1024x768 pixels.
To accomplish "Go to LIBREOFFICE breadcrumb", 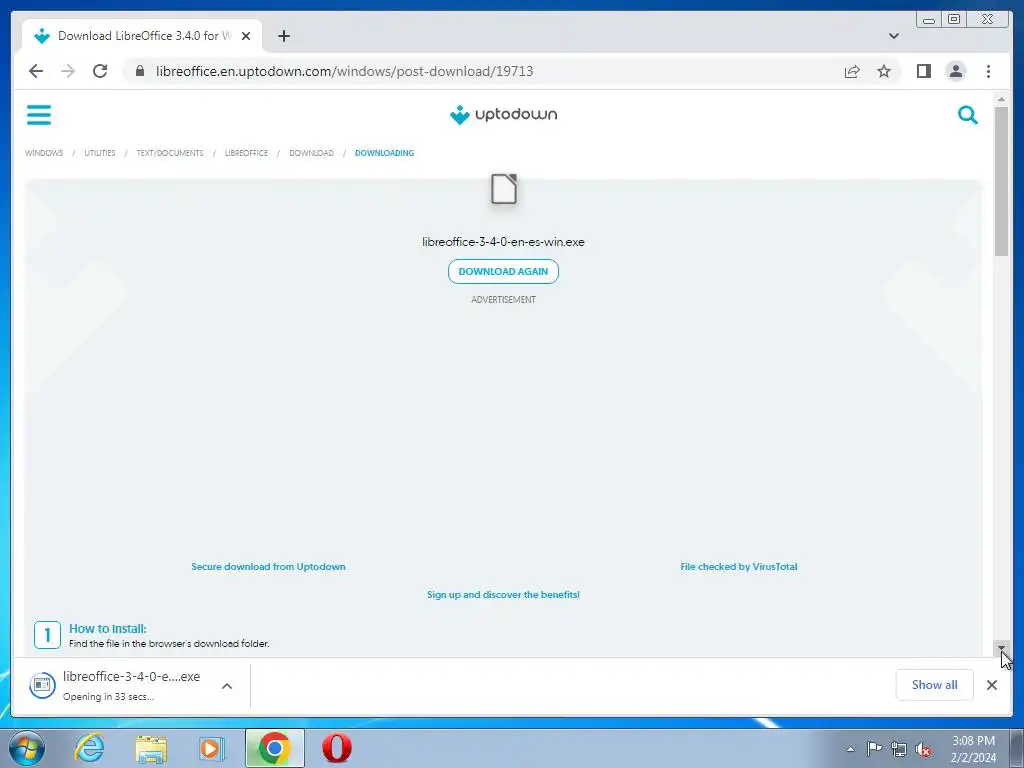I will pyautogui.click(x=246, y=153).
